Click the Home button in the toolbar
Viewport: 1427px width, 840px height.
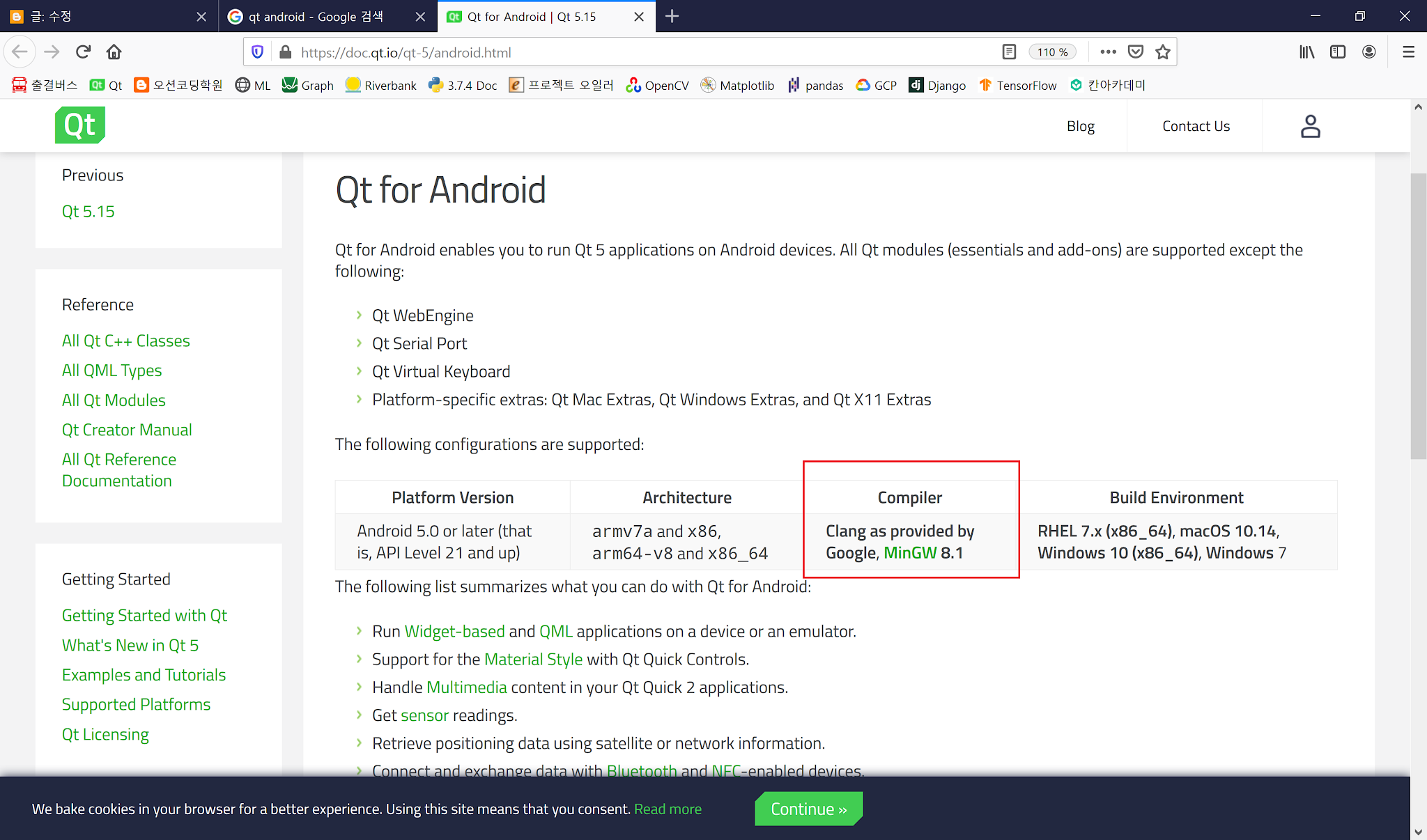[x=114, y=52]
